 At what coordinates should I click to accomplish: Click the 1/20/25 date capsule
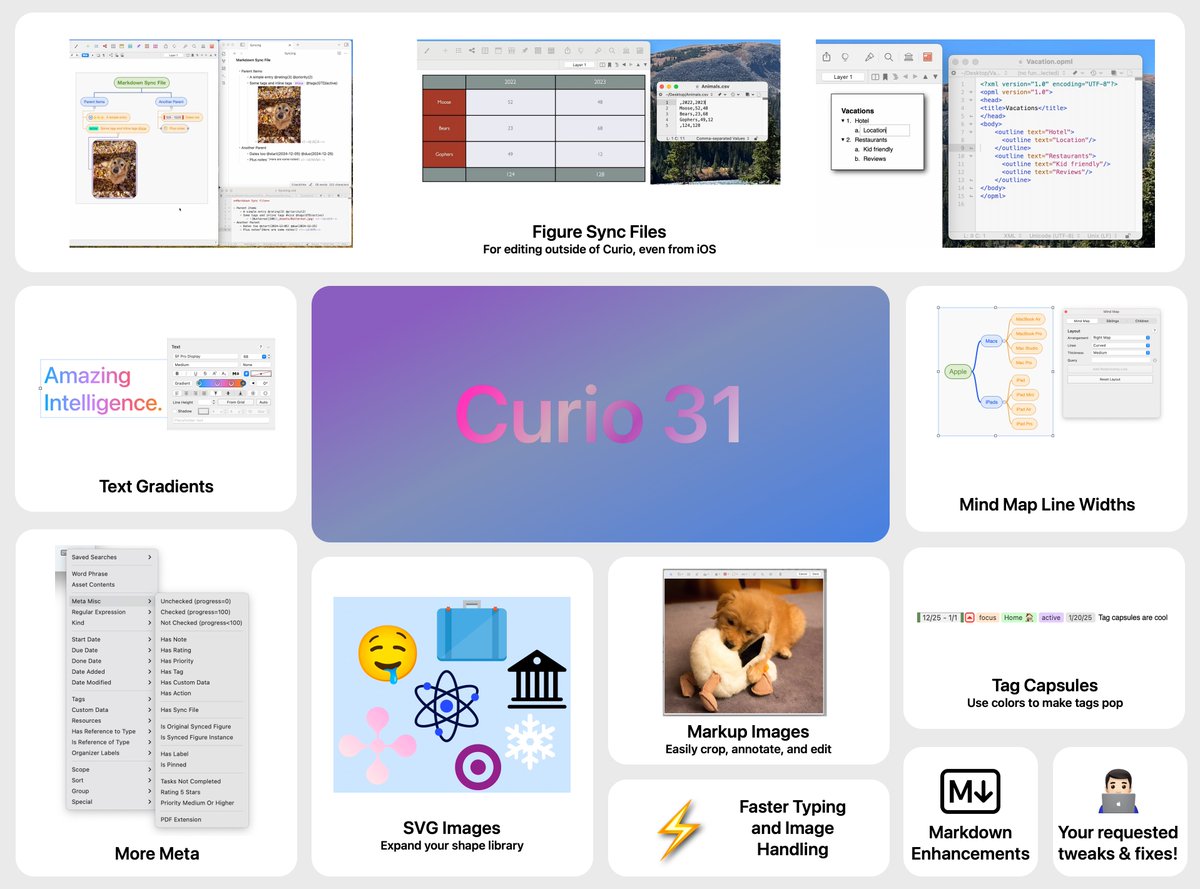tap(1080, 618)
